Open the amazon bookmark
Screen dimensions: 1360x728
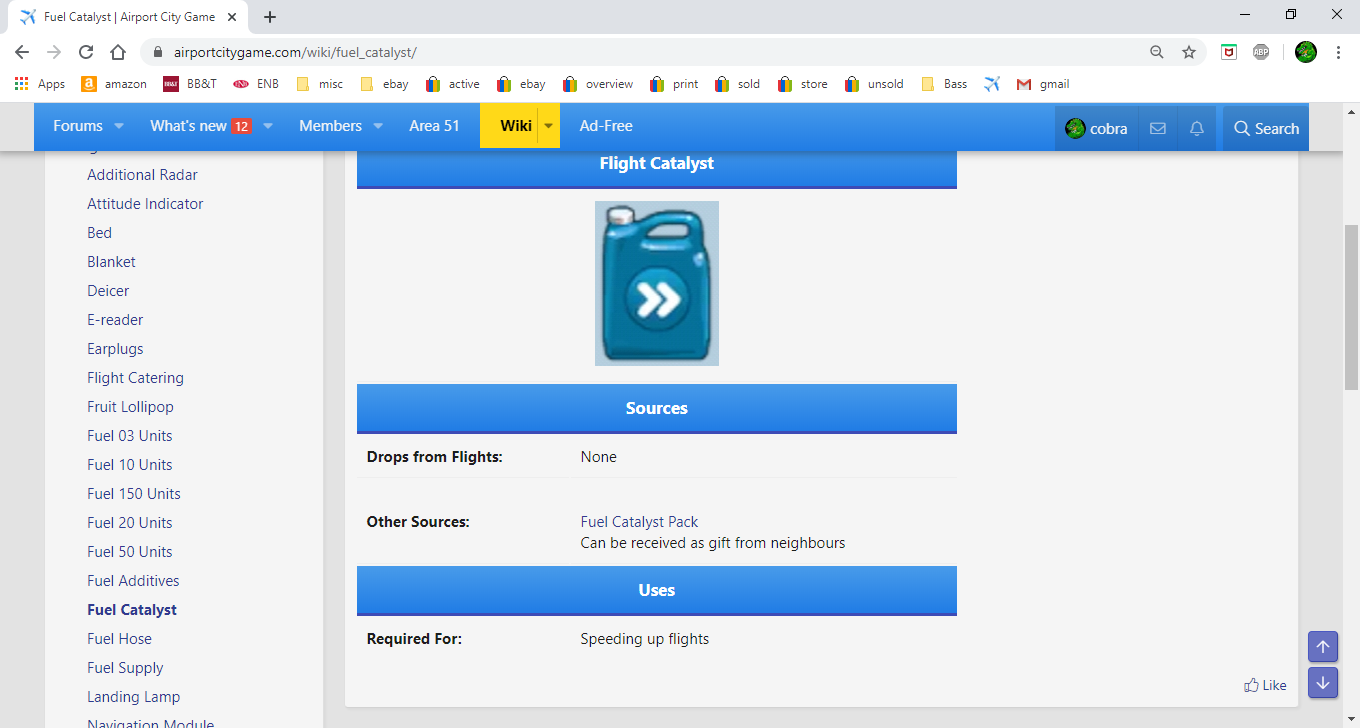pos(114,84)
